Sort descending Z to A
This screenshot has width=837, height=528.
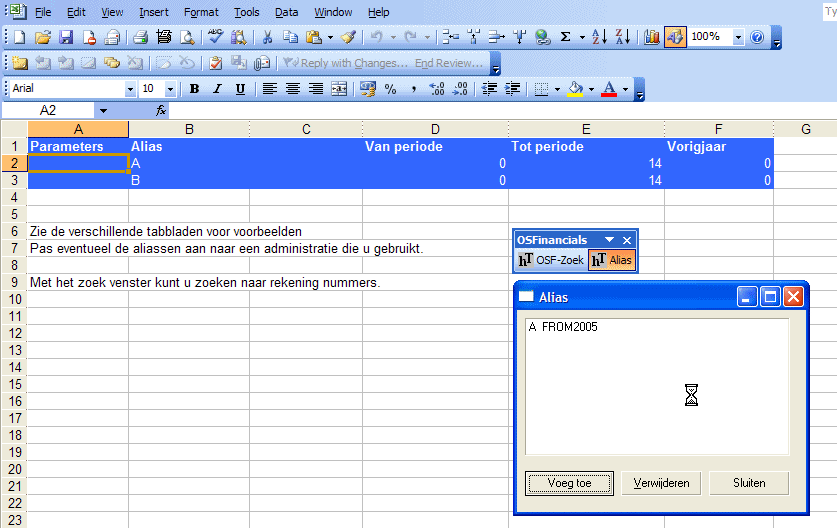[x=623, y=37]
